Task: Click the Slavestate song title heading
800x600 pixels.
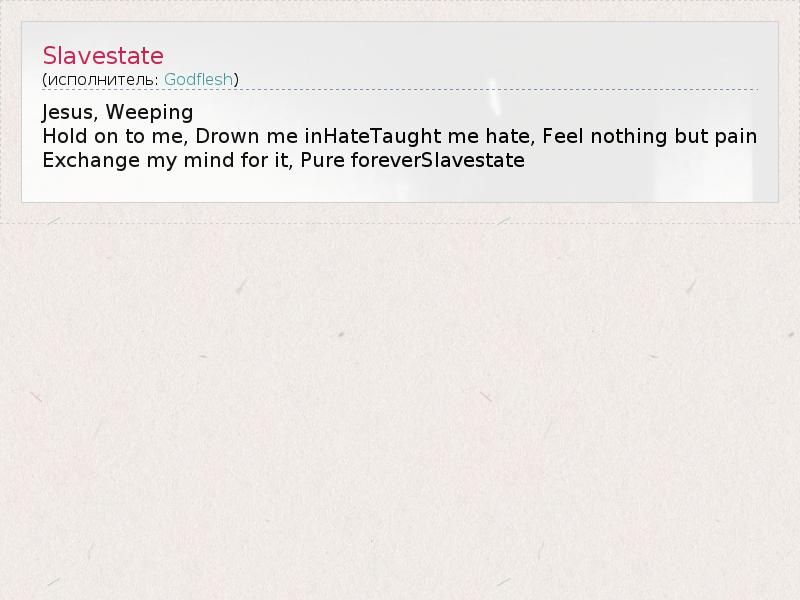Action: point(103,56)
